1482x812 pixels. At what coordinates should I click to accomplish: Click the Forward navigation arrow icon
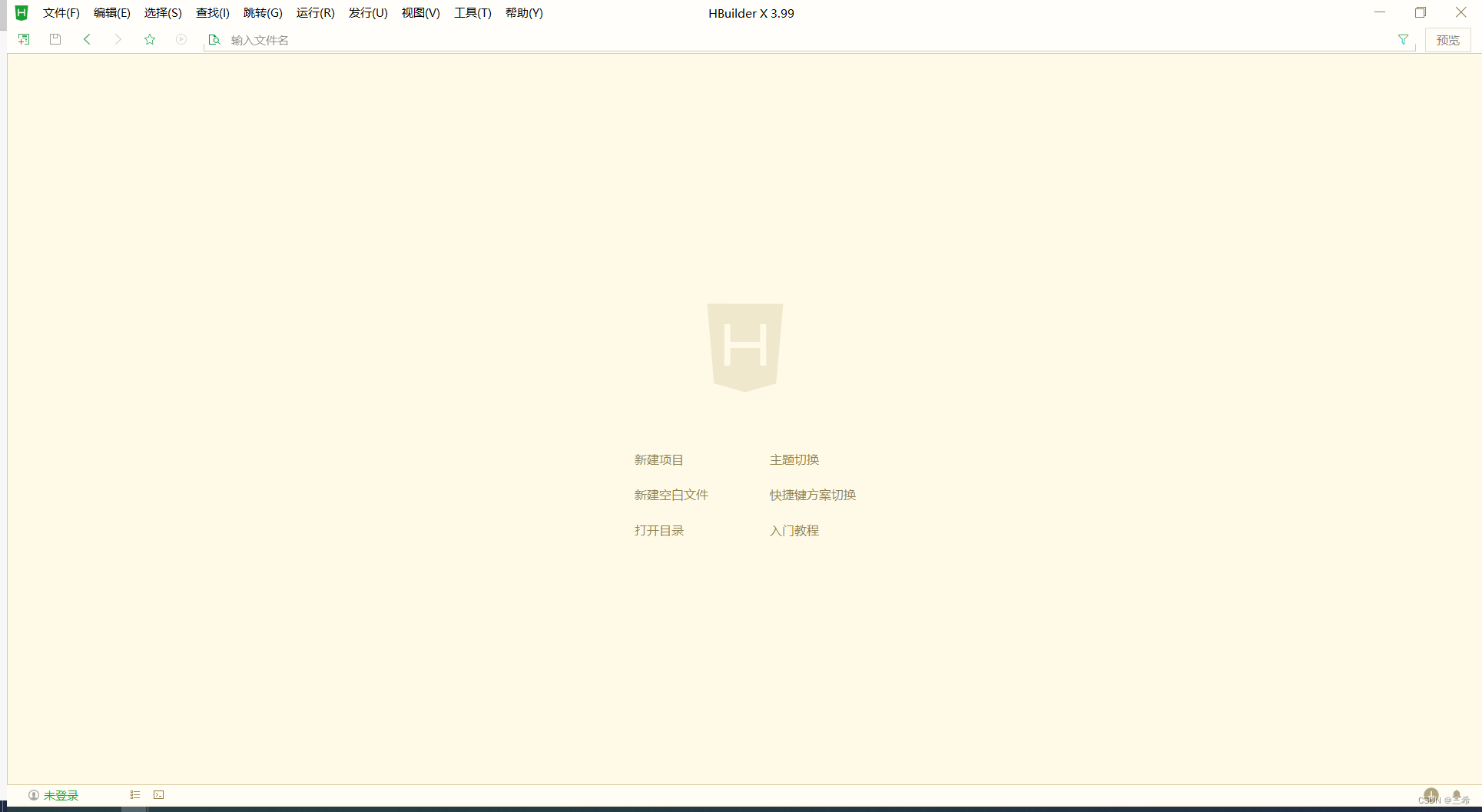click(x=118, y=38)
